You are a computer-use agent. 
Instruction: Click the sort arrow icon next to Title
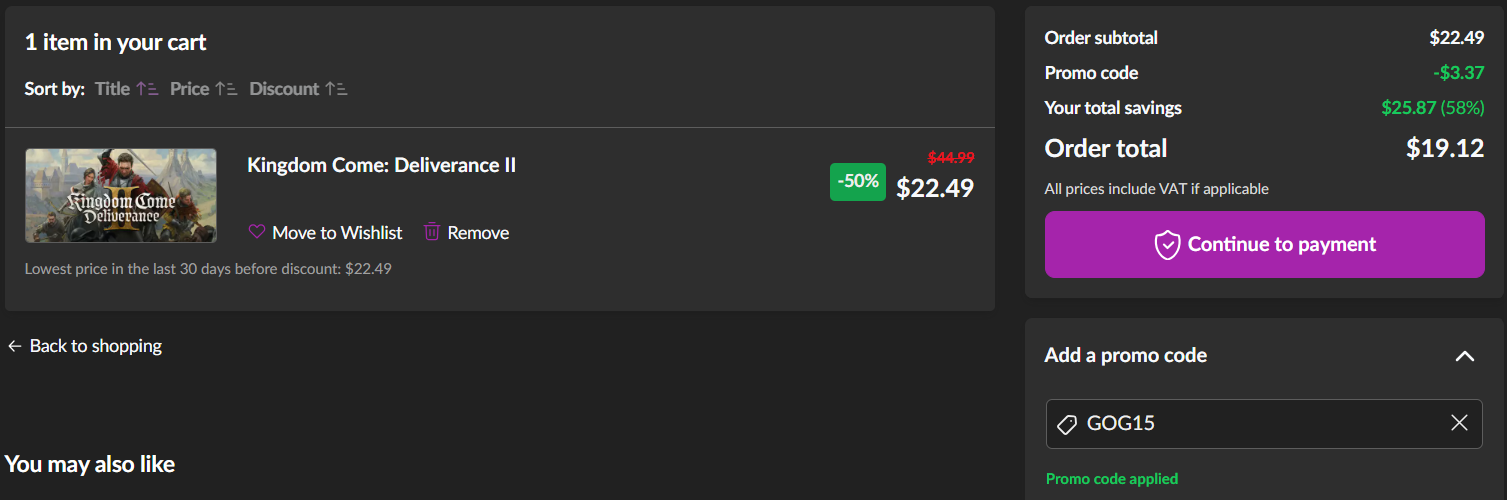coord(147,89)
